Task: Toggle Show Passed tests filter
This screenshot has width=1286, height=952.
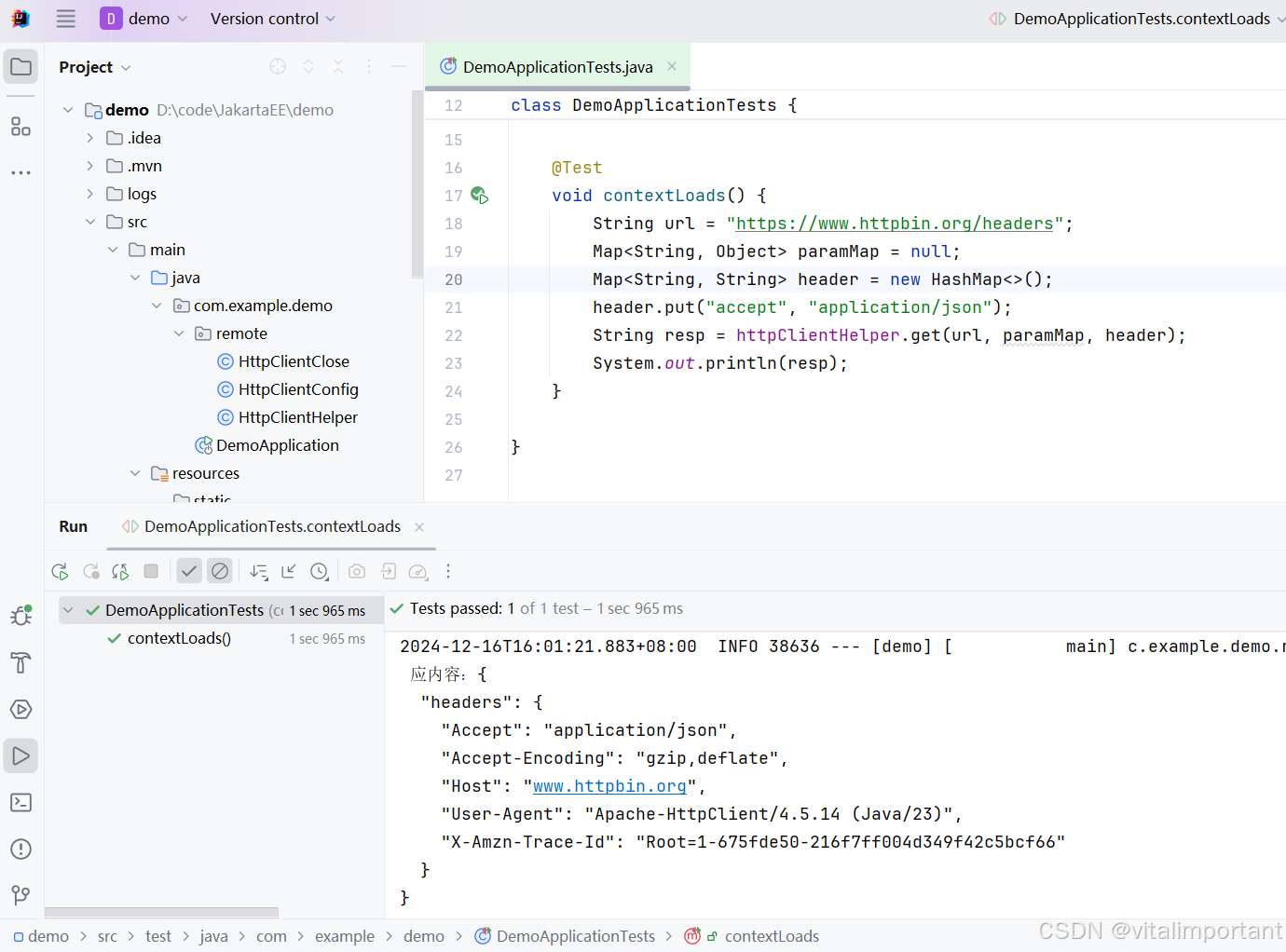Action: tap(189, 570)
